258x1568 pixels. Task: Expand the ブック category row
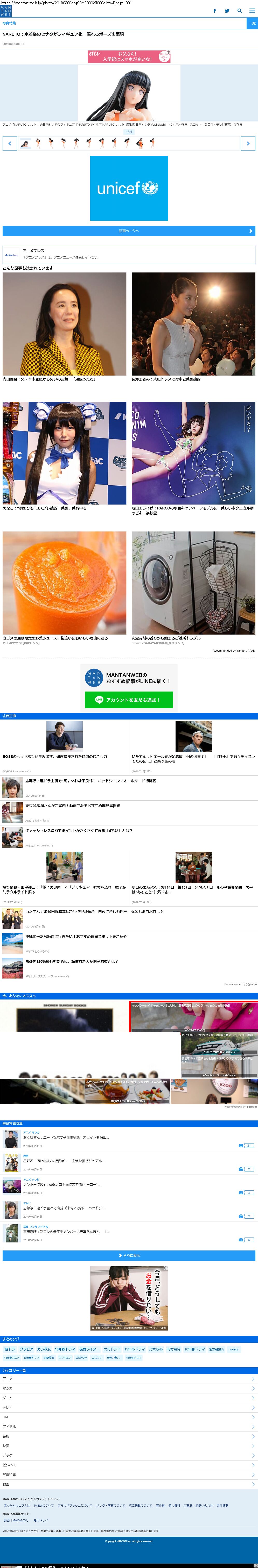[129, 1455]
